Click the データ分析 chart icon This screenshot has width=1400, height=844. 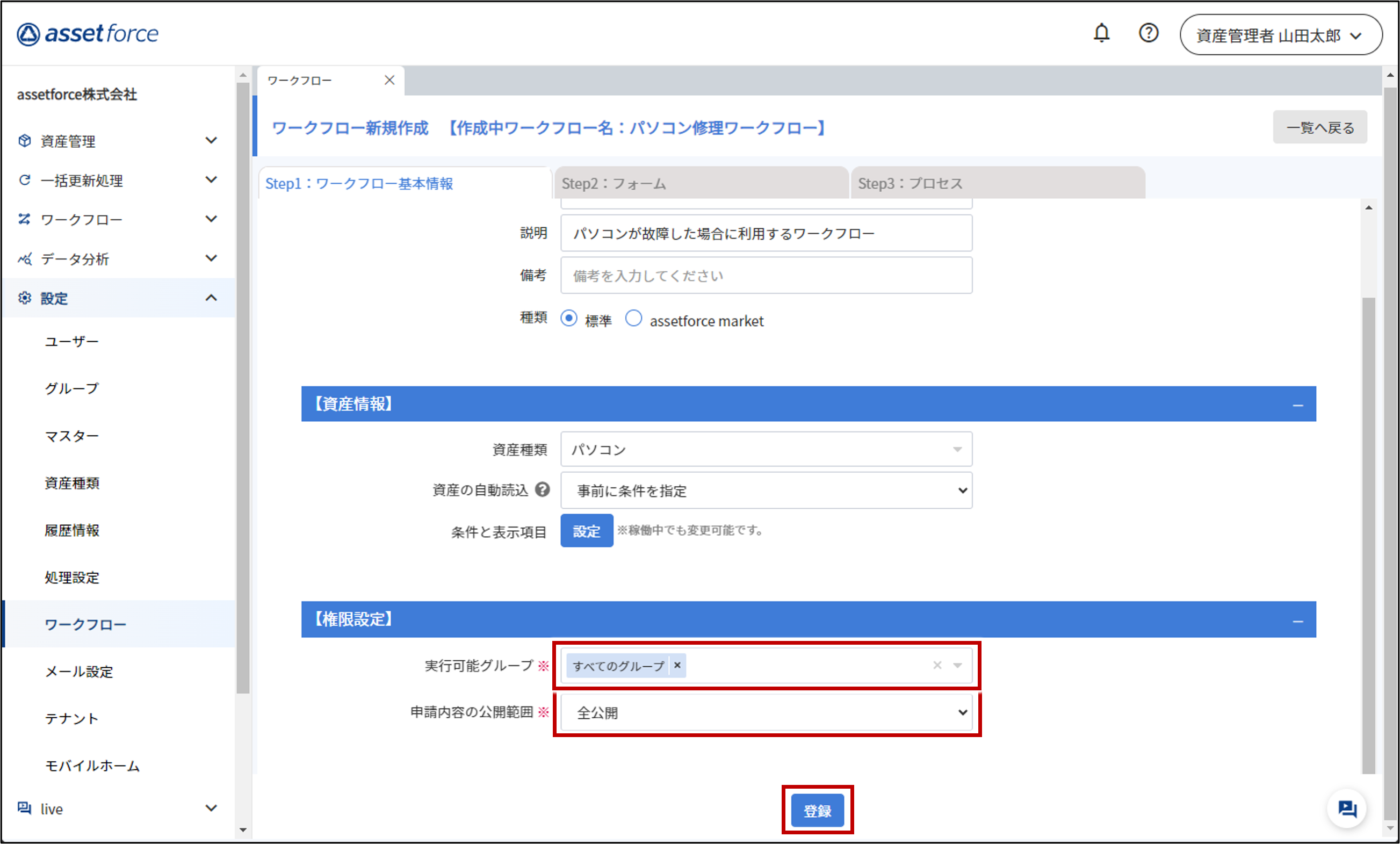(x=24, y=258)
